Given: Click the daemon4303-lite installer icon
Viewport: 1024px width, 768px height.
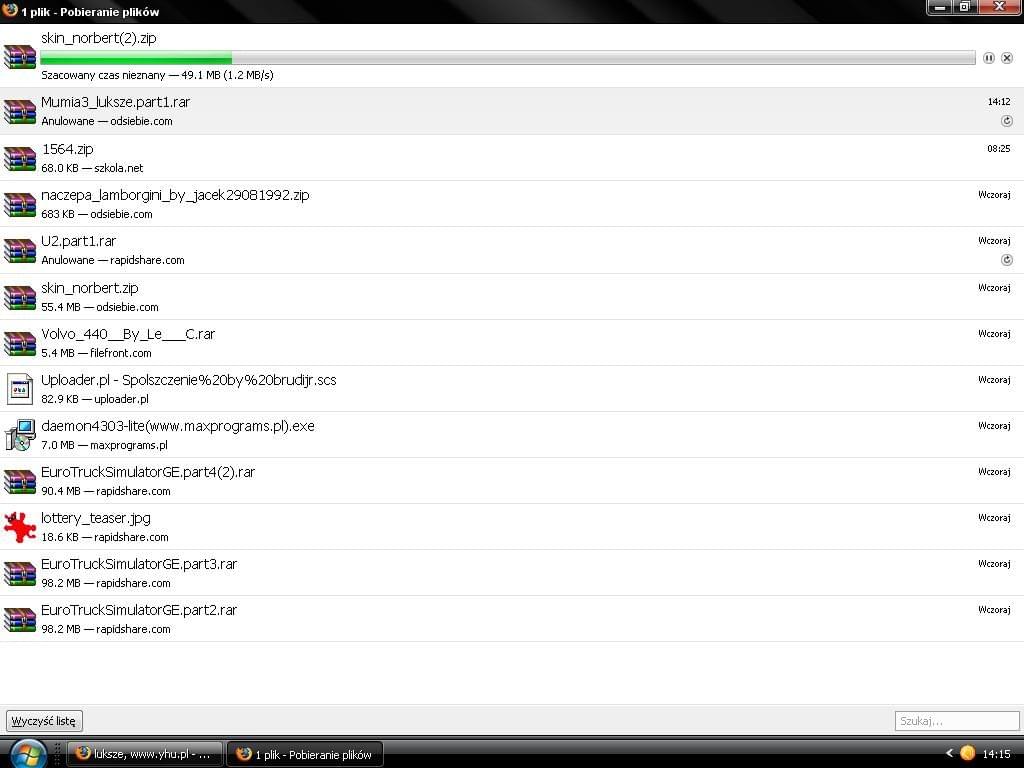Looking at the screenshot, I should coord(20,435).
